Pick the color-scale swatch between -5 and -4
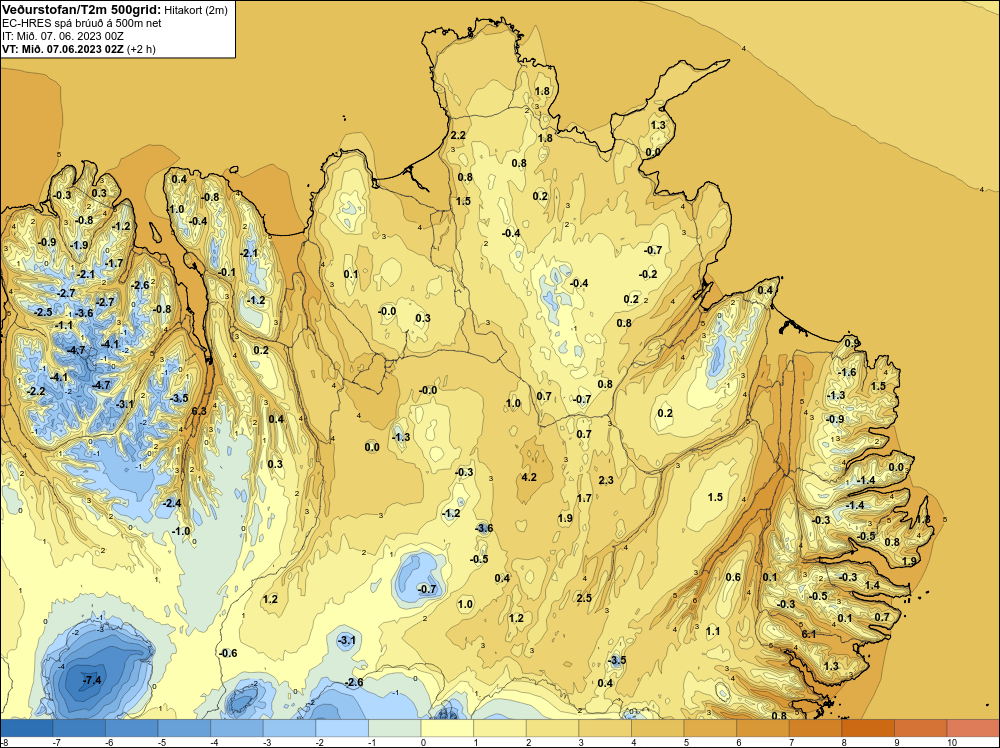The width and height of the screenshot is (1000, 748). (184, 728)
